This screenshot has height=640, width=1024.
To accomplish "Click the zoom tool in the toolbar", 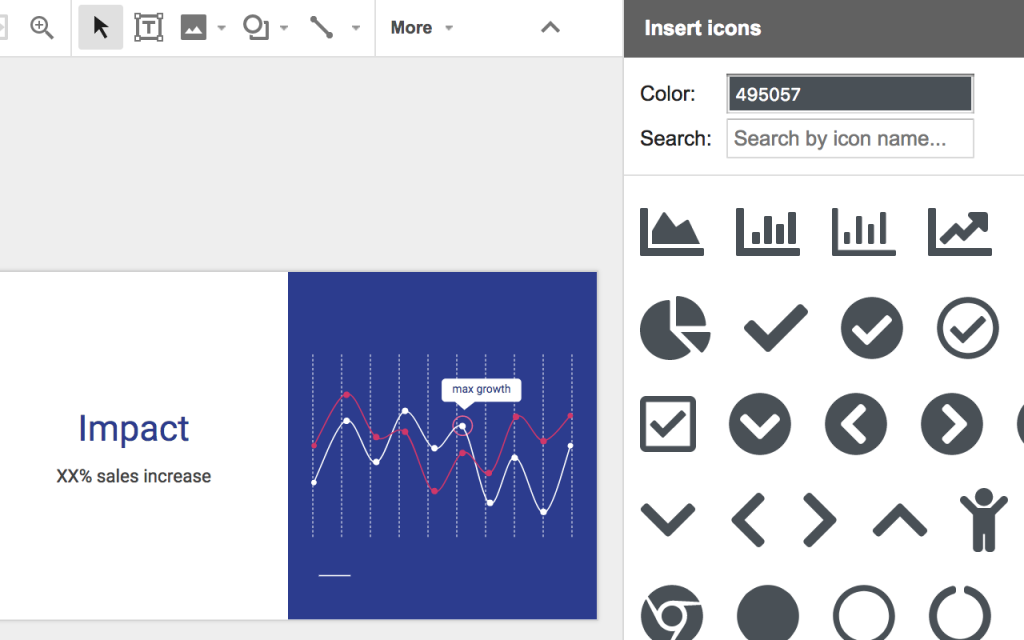I will [42, 27].
